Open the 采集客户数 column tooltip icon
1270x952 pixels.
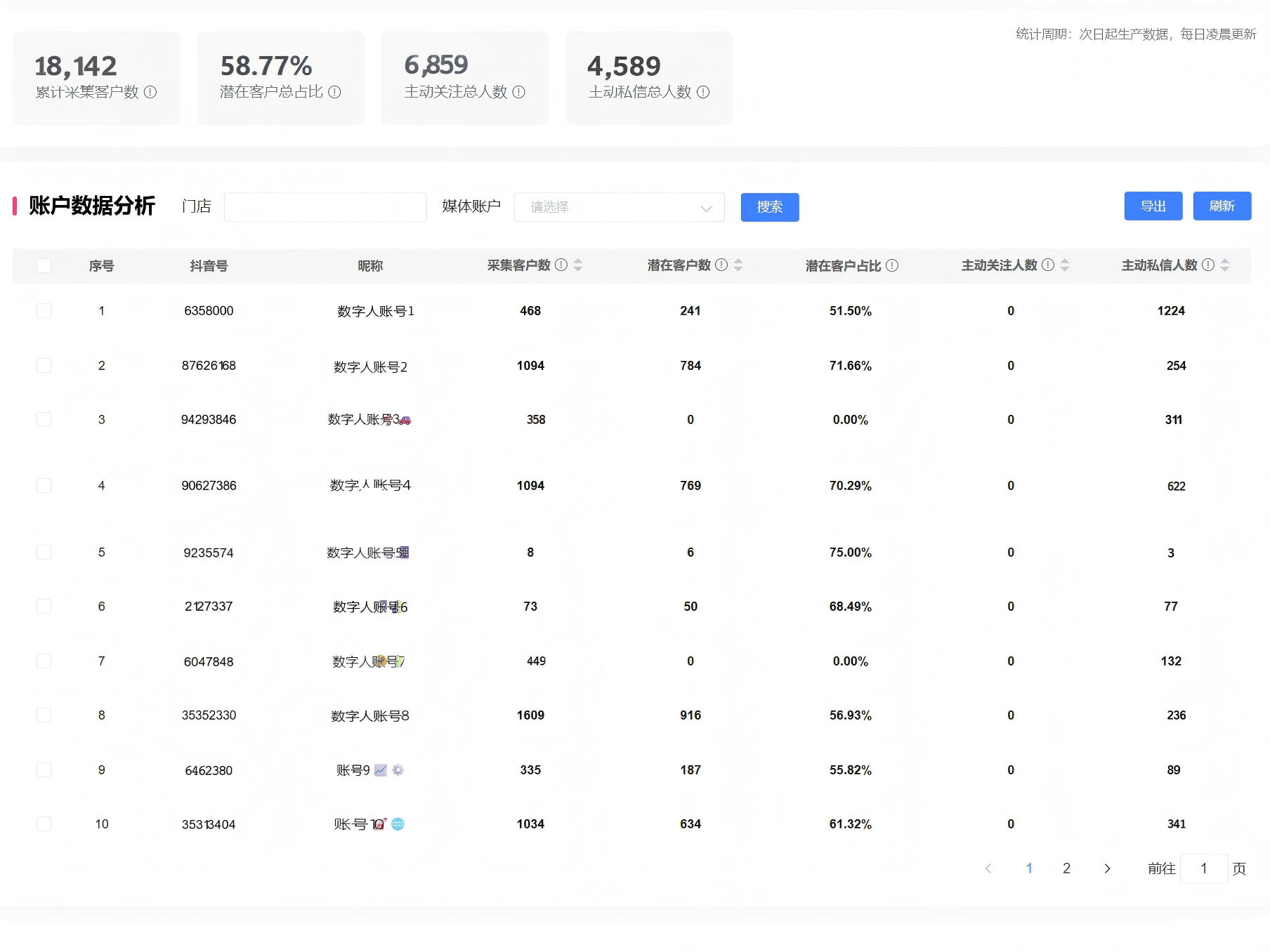560,265
